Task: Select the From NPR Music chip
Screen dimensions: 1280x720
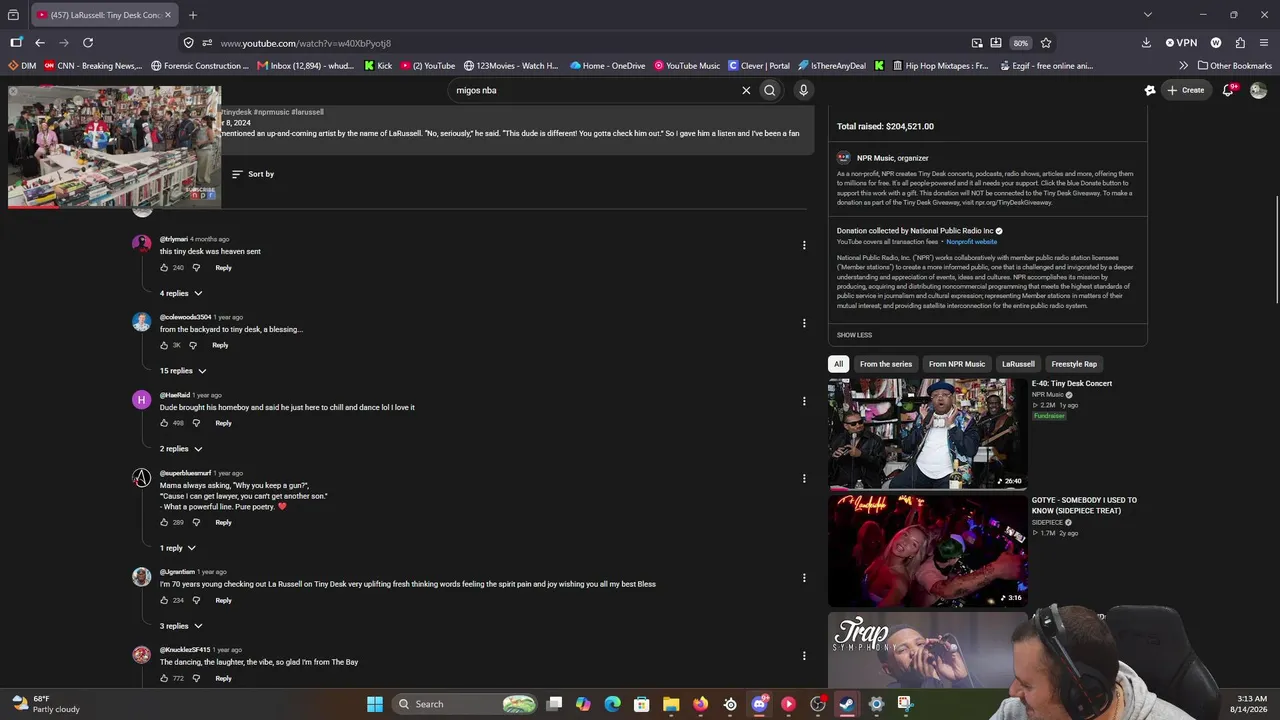Action: point(957,364)
